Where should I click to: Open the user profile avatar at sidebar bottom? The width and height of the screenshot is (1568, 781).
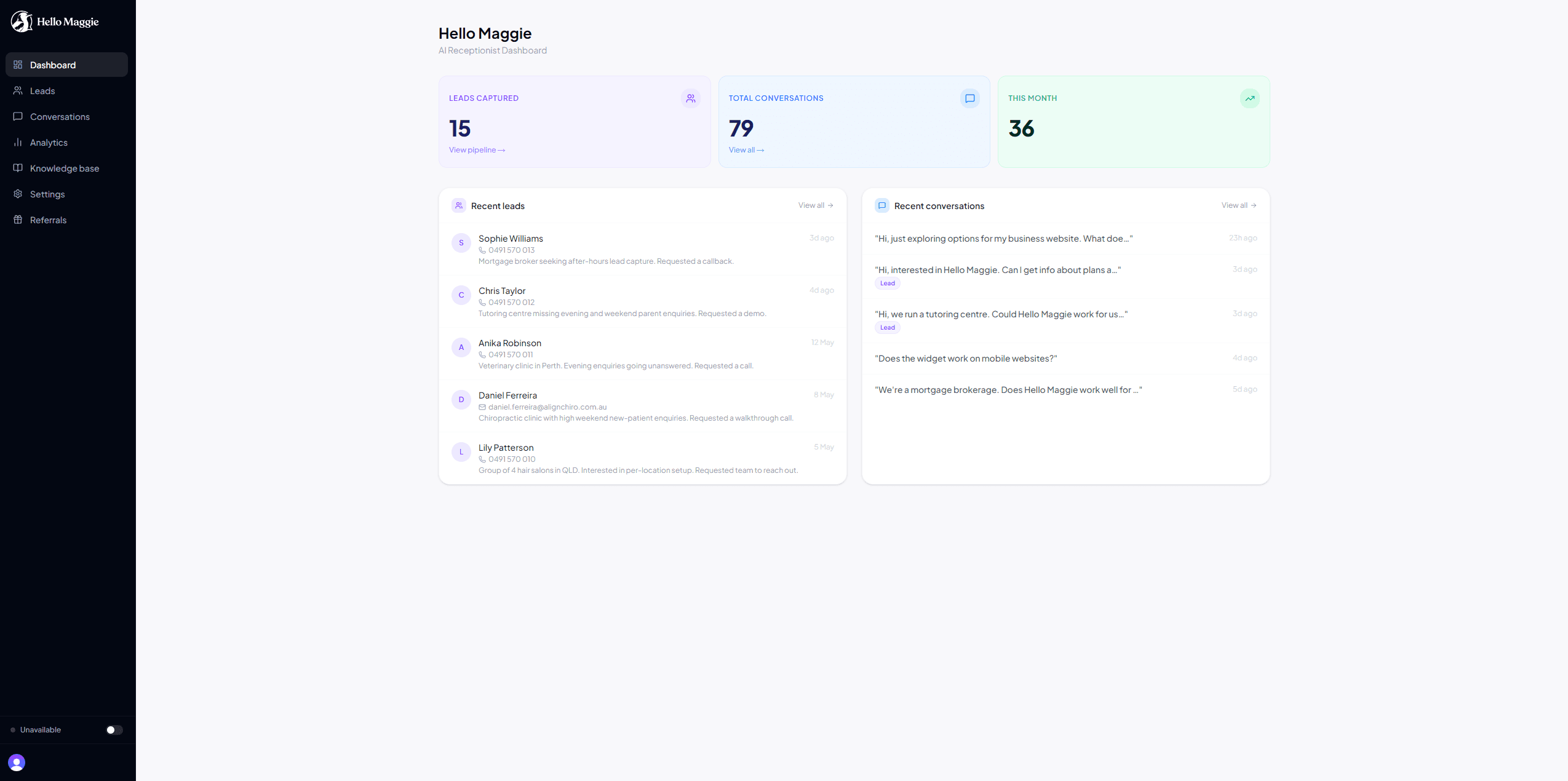click(17, 763)
